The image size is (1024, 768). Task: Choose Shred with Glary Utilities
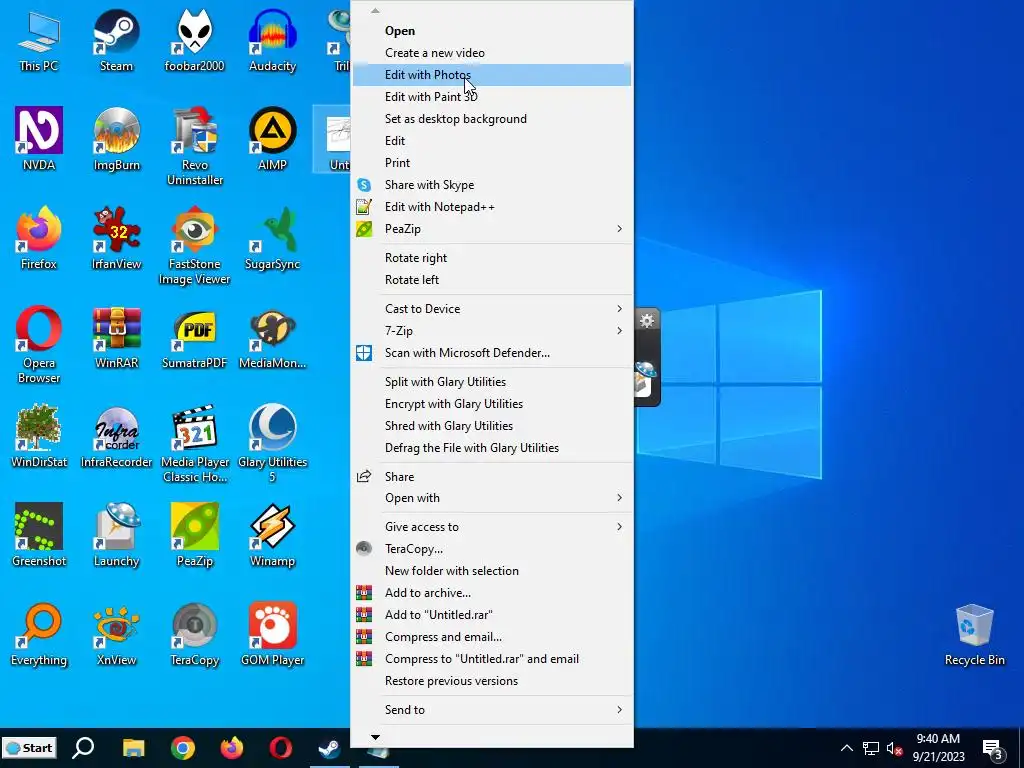492,426
